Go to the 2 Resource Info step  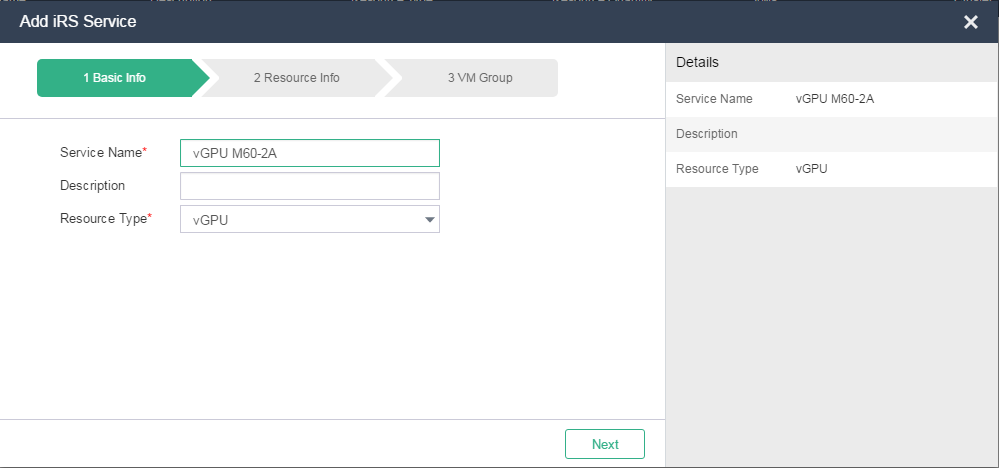[297, 78]
